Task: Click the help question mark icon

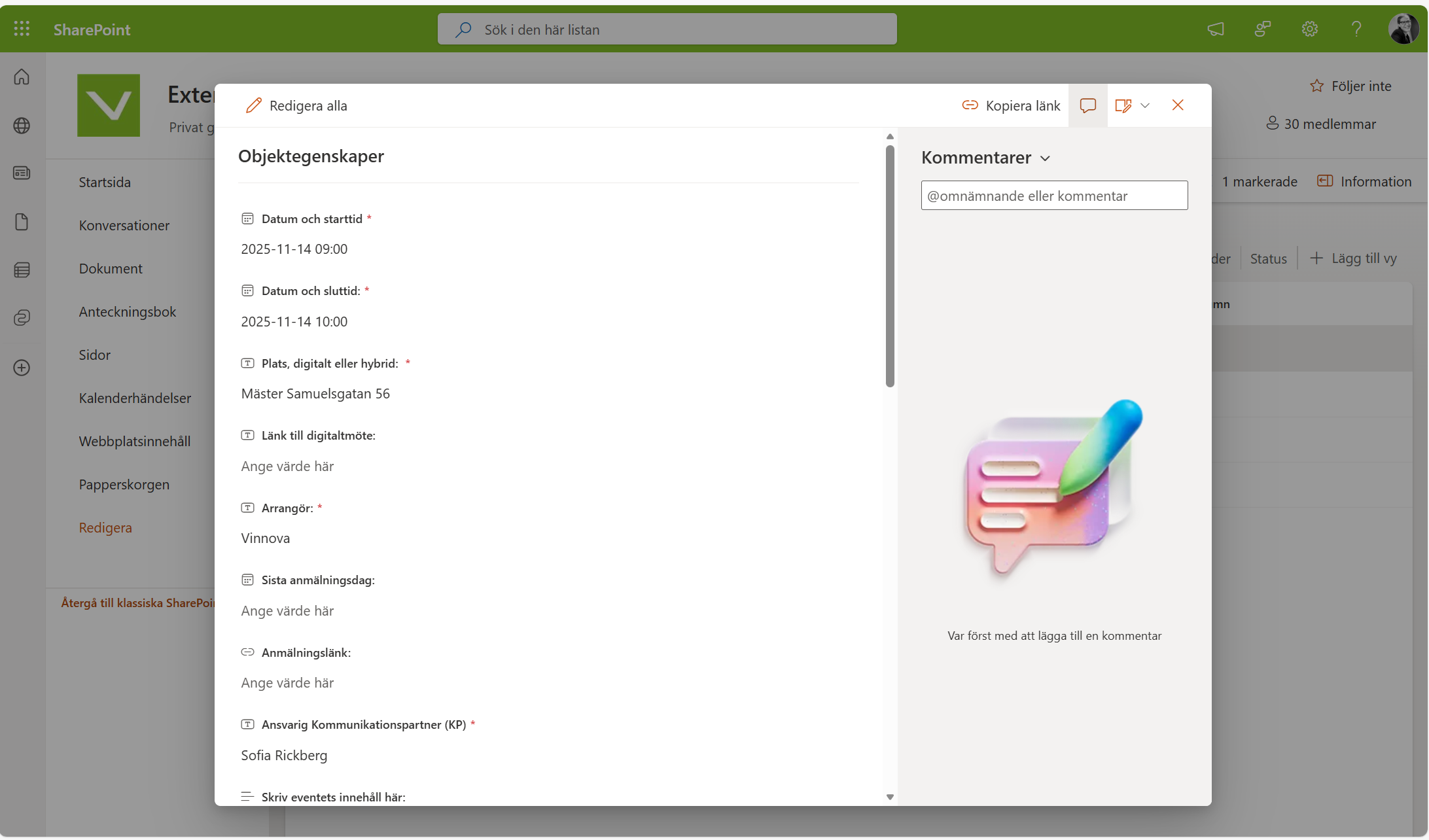Action: pyautogui.click(x=1356, y=29)
